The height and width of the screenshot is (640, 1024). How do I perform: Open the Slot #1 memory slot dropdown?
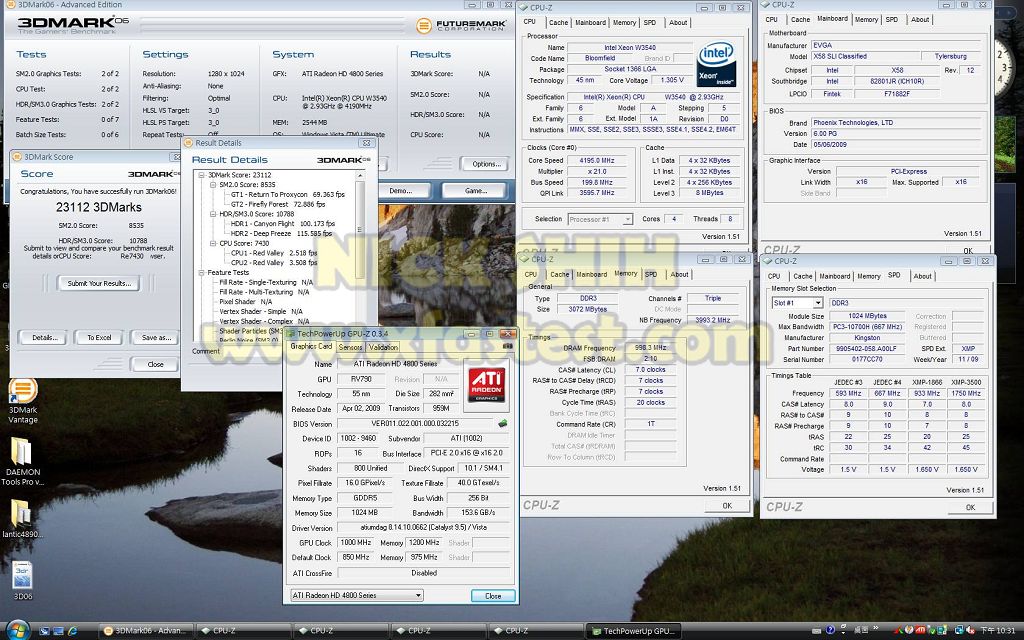[798, 303]
